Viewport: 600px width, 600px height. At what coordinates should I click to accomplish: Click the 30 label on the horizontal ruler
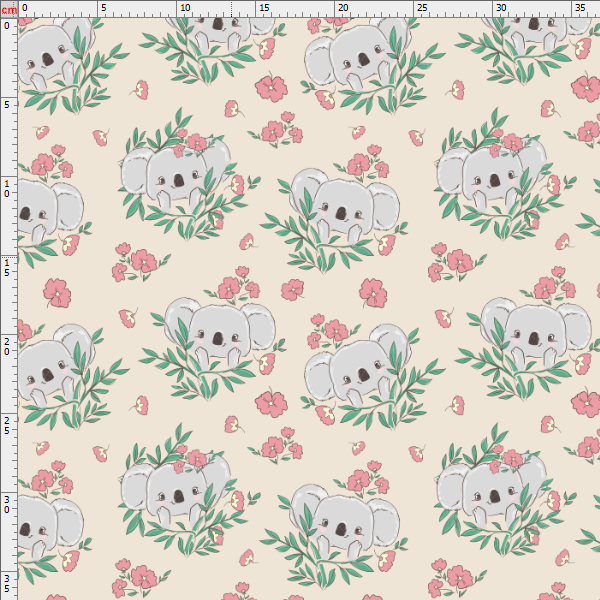click(501, 7)
